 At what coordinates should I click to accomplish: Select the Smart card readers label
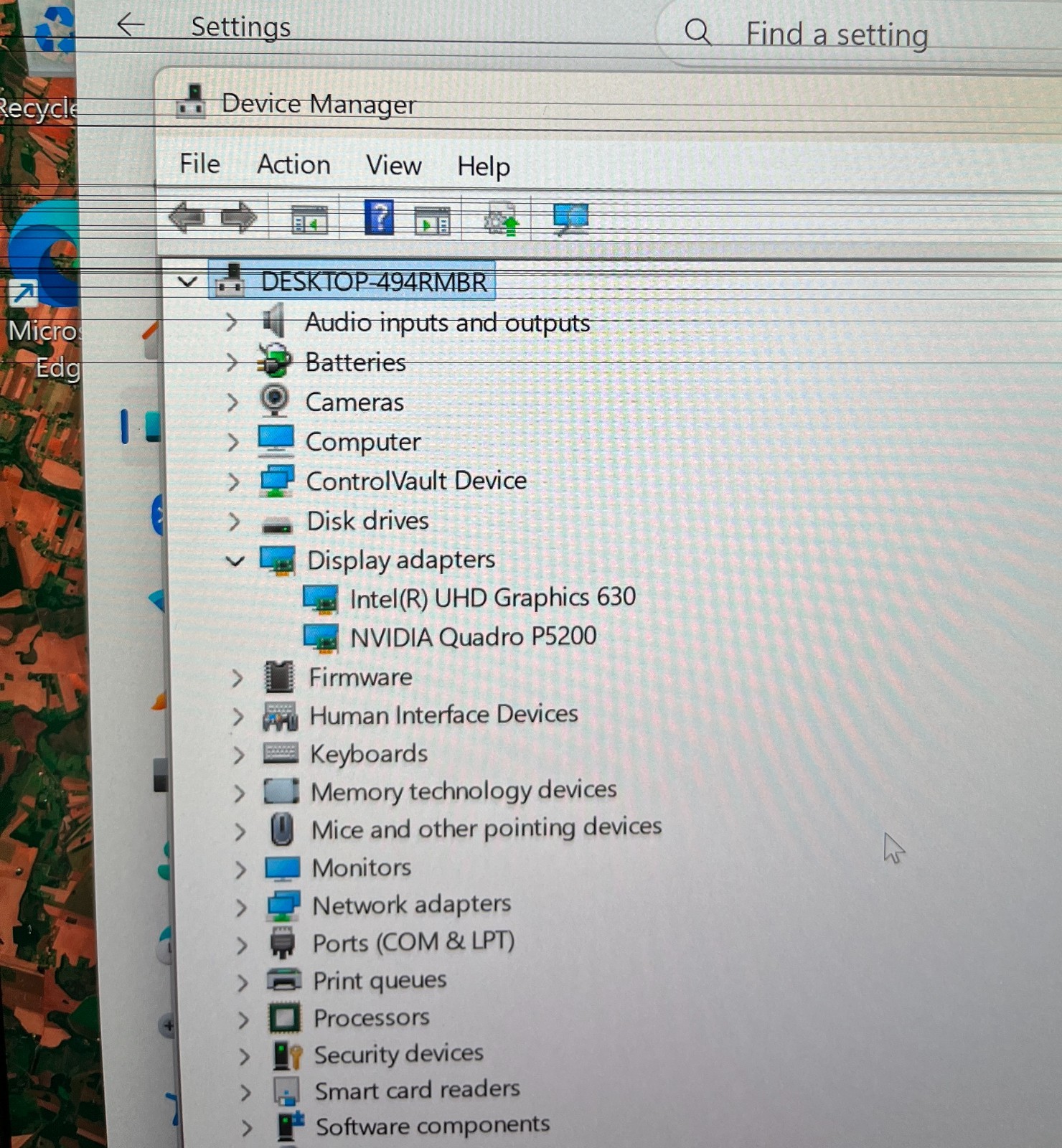[417, 1090]
